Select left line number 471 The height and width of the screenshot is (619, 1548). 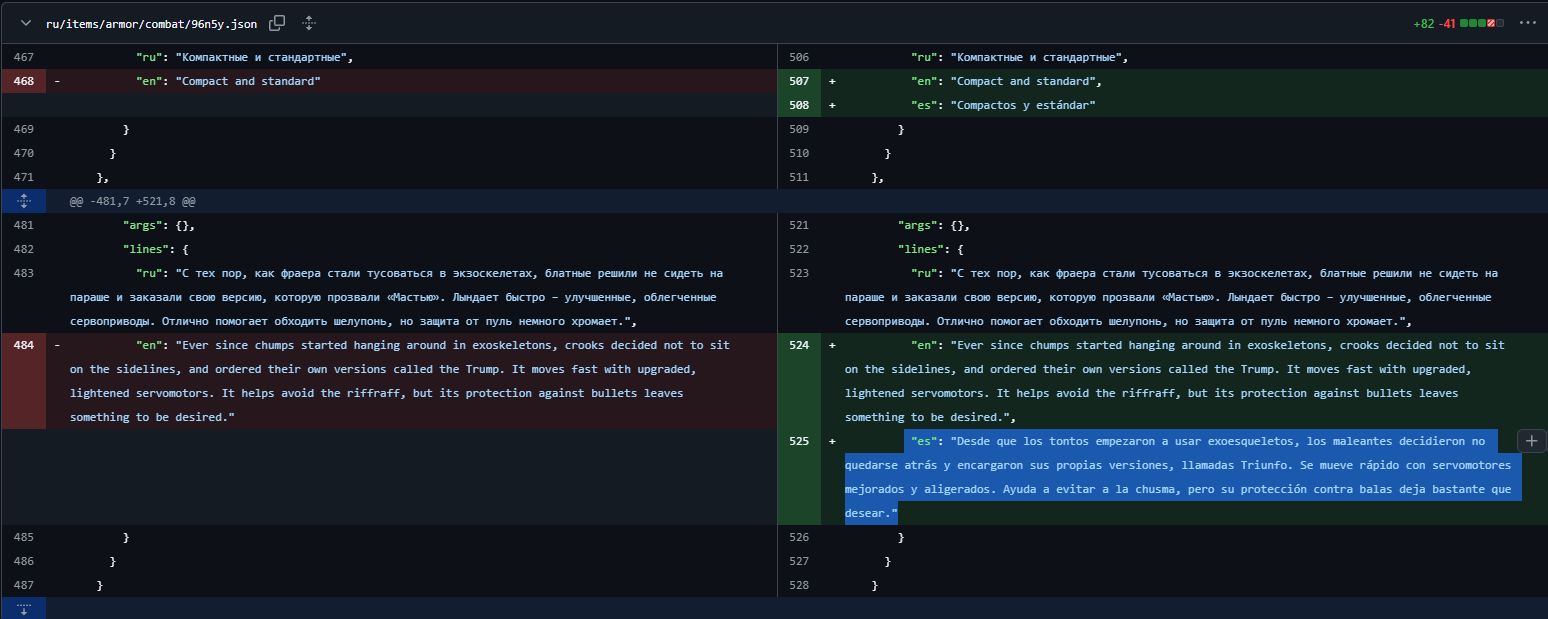pos(24,177)
